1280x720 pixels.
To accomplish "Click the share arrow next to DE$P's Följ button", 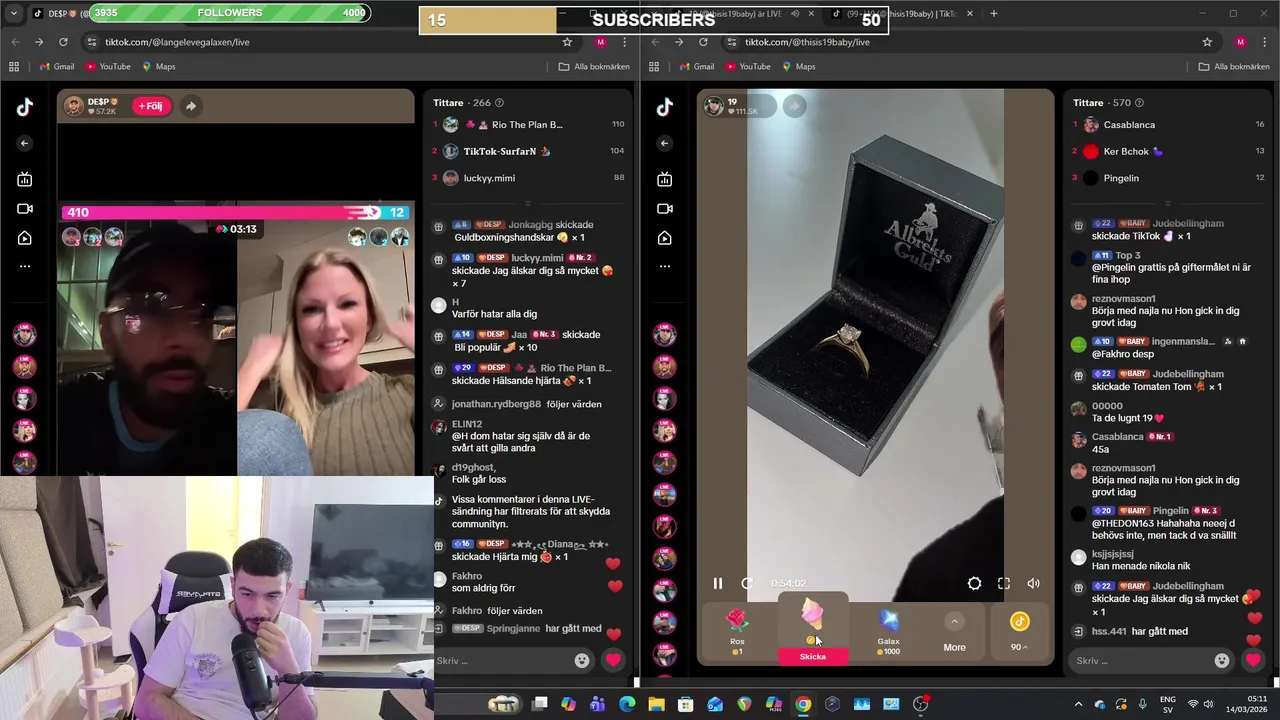I will pyautogui.click(x=190, y=105).
